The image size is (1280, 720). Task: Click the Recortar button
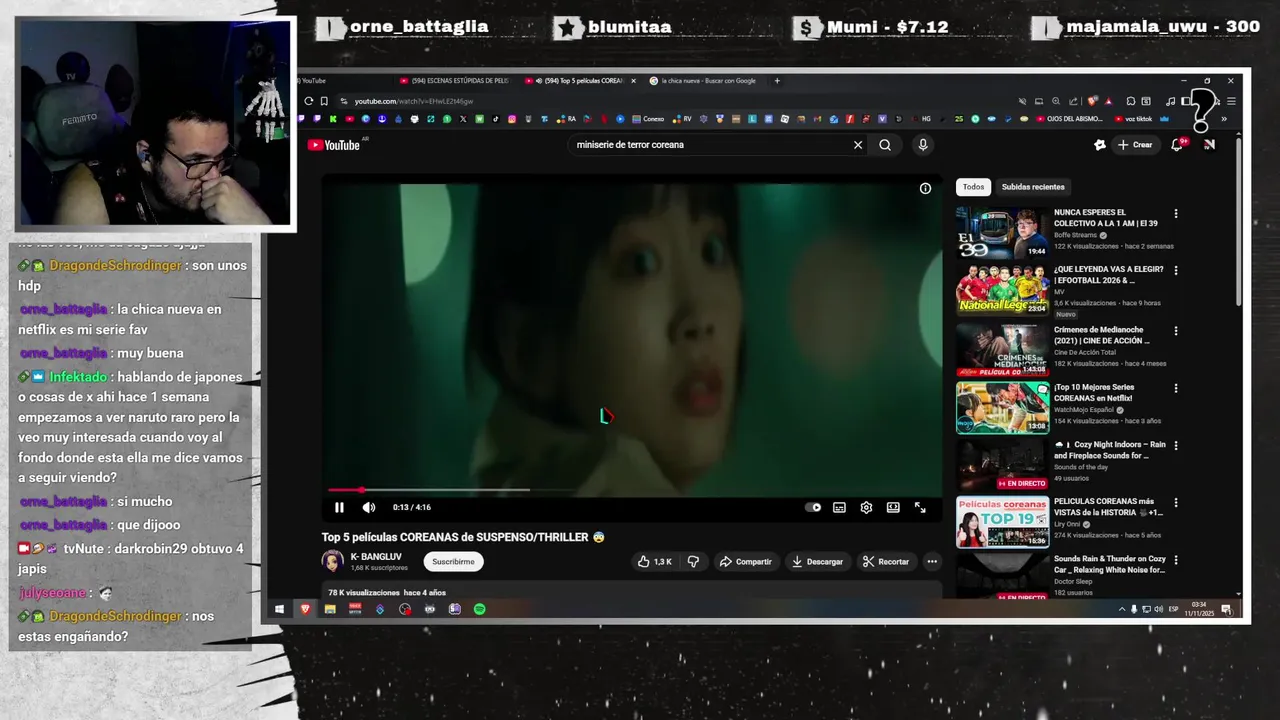click(886, 562)
